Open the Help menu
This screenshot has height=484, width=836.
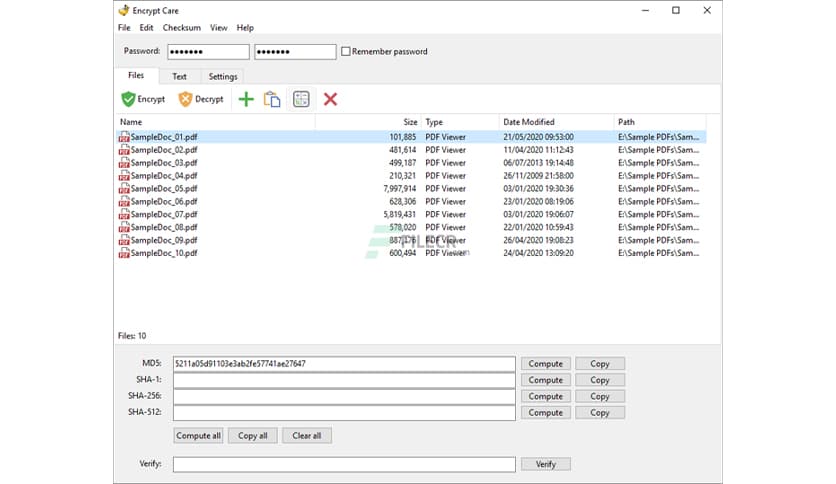point(245,28)
